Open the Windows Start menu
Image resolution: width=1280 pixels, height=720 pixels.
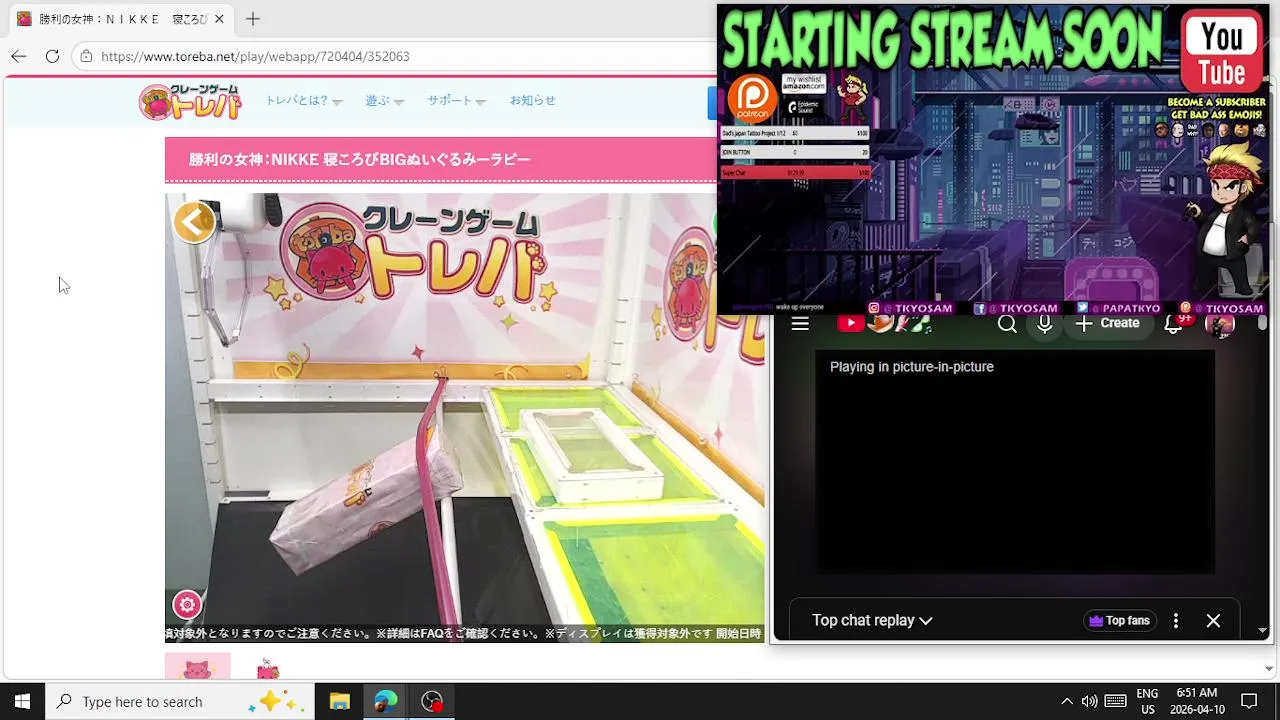(x=22, y=701)
